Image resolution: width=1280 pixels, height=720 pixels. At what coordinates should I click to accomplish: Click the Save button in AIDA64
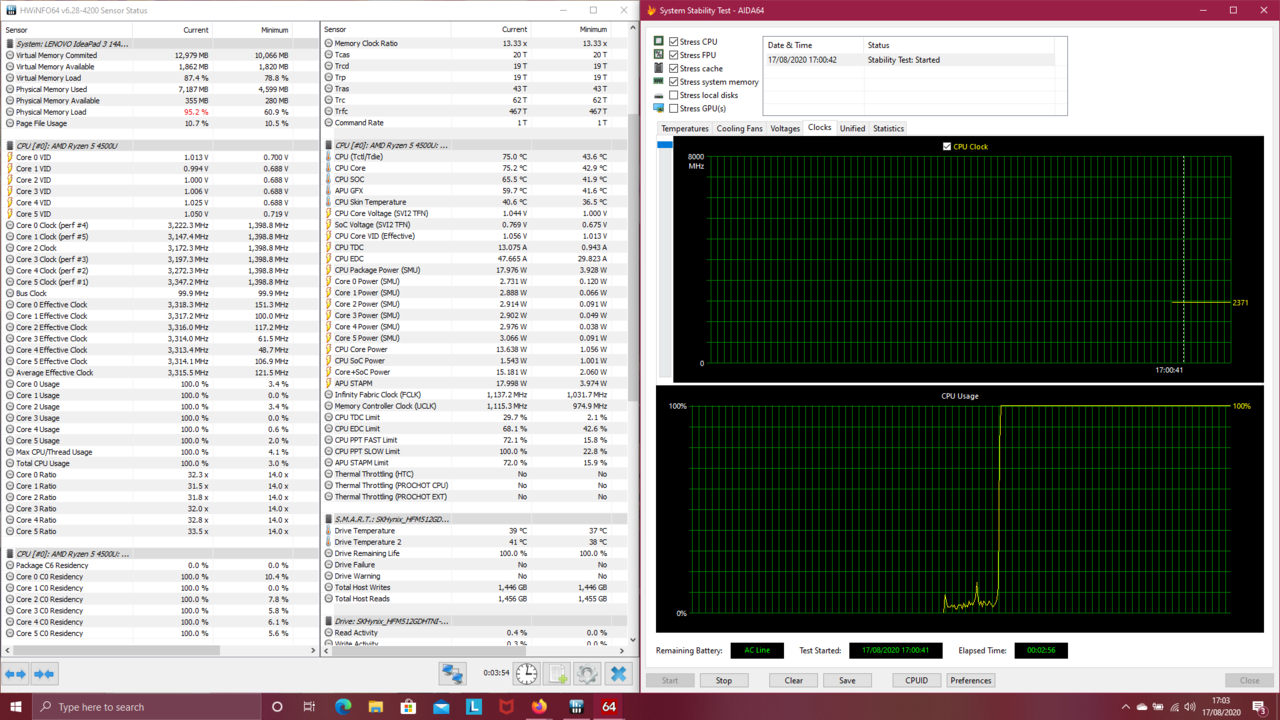point(847,680)
